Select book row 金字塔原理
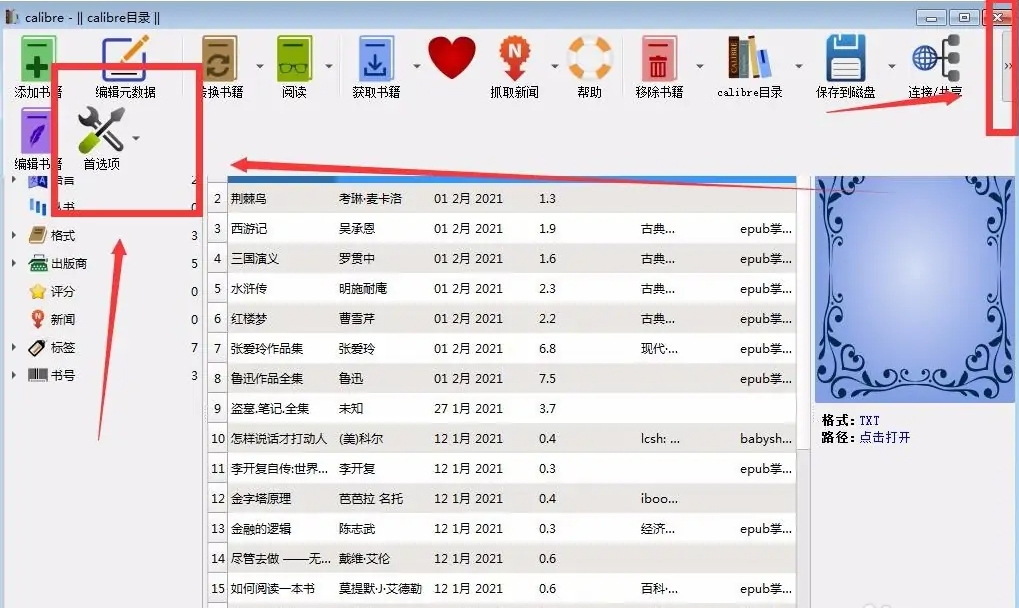The height and width of the screenshot is (608, 1019). (502, 498)
